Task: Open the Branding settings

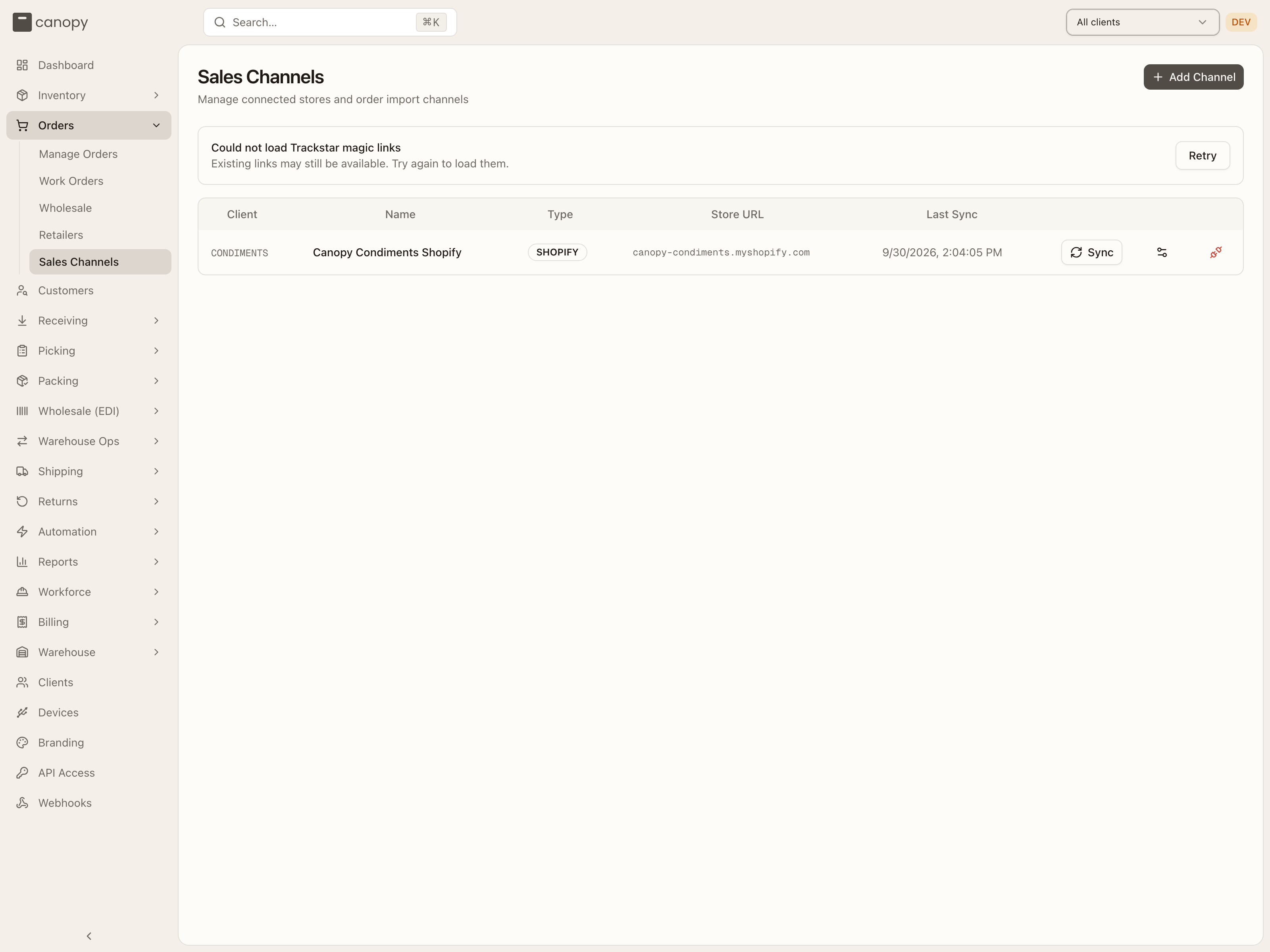Action: [89, 743]
